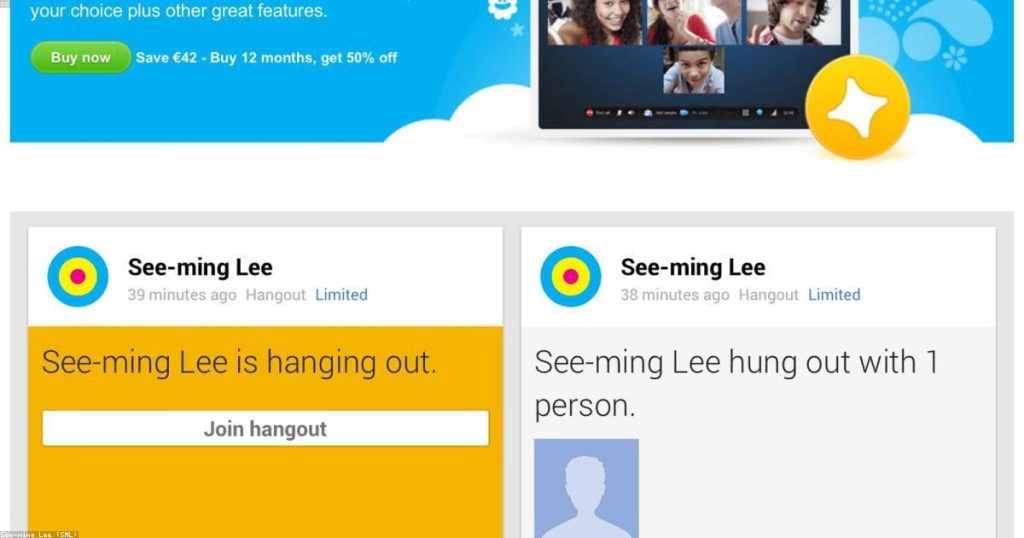This screenshot has width=1024, height=538.
Task: Click the red End call icon in the ad
Action: coord(589,113)
